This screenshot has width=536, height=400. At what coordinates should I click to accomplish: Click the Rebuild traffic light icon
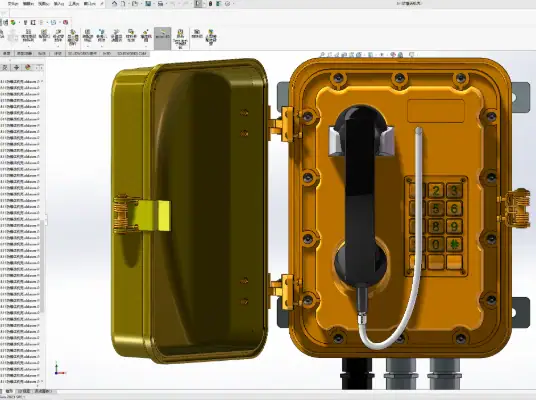tap(210, 3)
